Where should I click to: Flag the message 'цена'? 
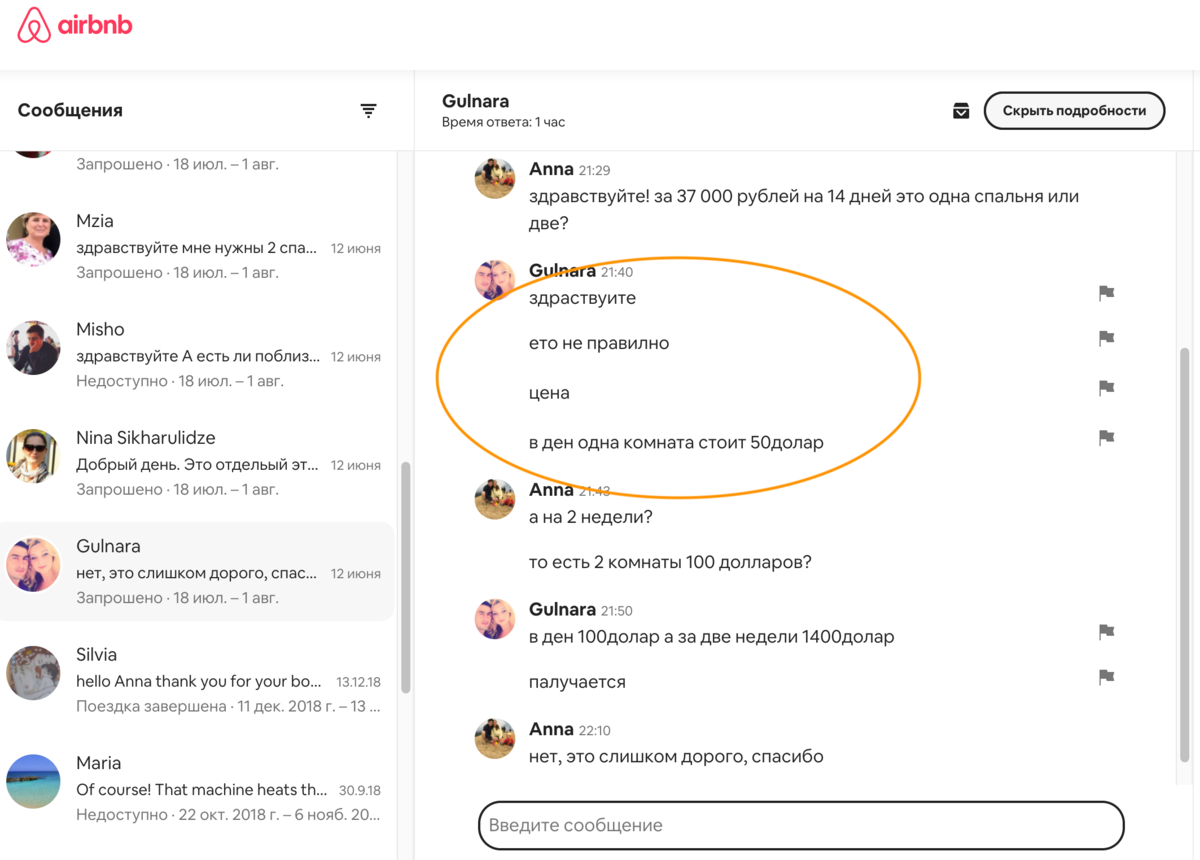pos(1106,388)
